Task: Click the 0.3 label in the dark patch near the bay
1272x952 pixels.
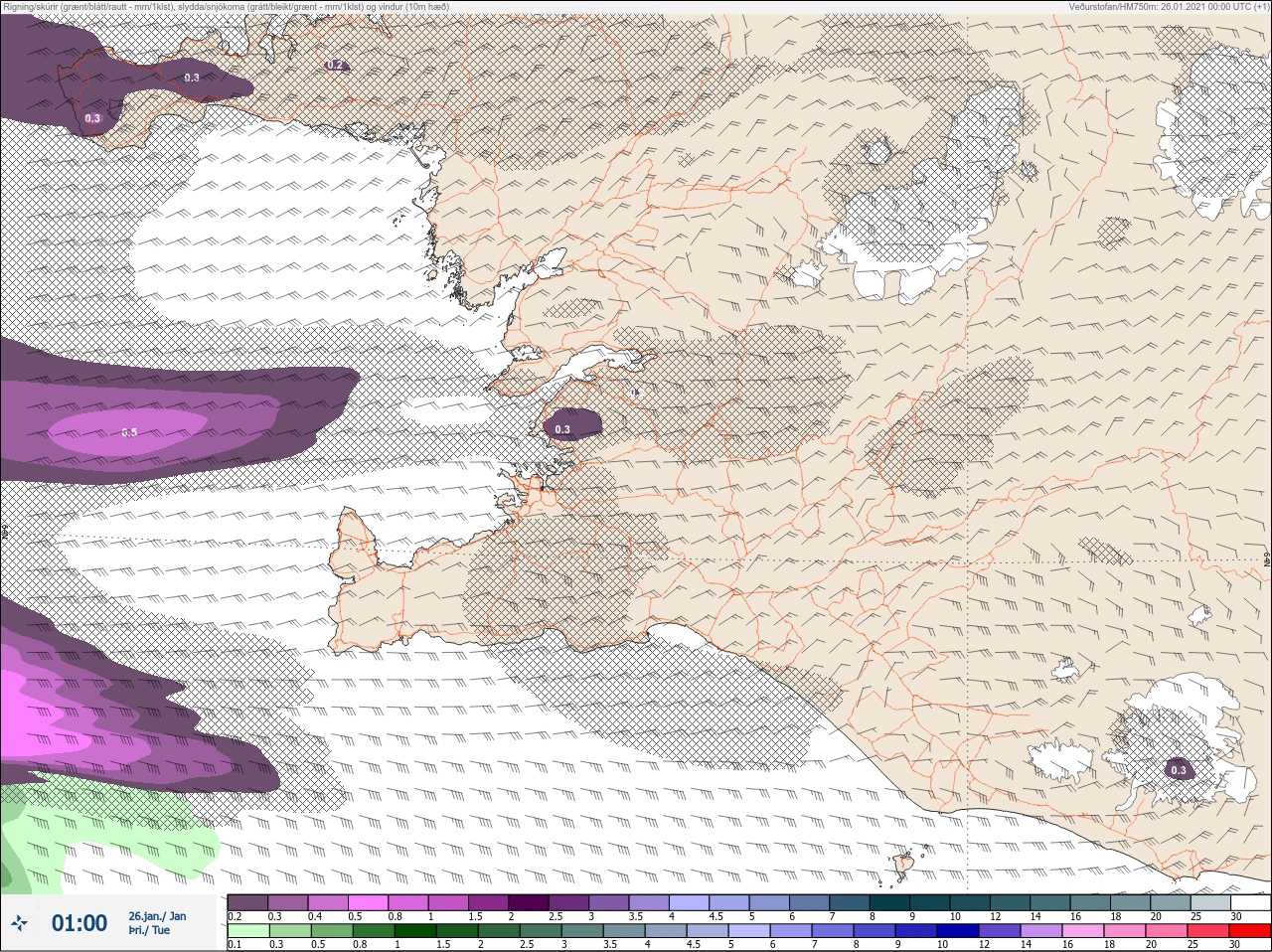Action: point(562,429)
